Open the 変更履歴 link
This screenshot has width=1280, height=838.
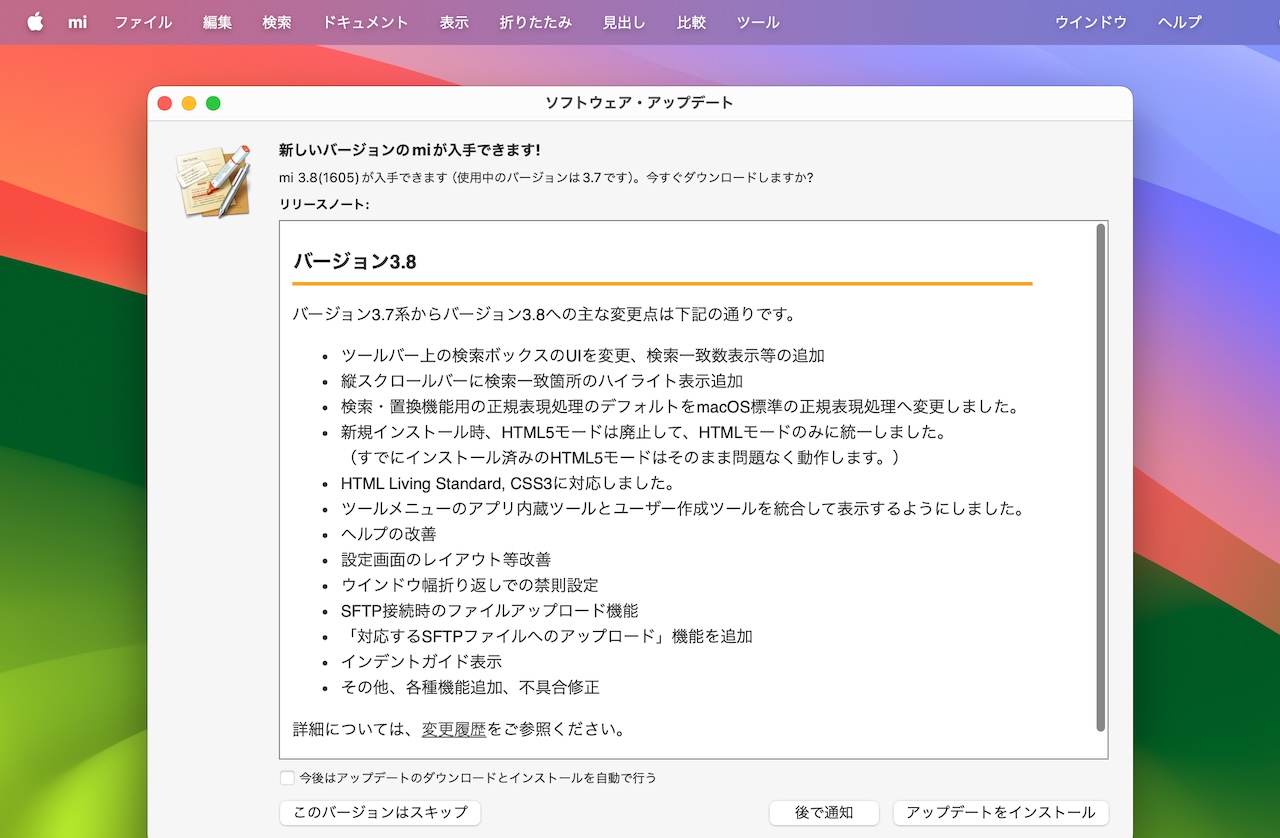click(454, 729)
